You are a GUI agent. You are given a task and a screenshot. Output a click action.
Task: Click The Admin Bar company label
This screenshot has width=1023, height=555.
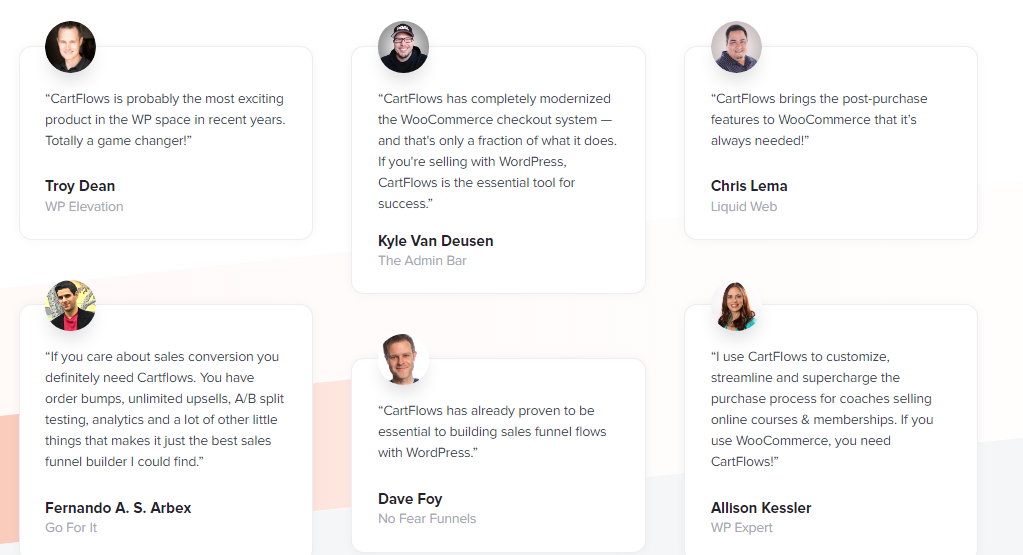pyautogui.click(x=422, y=261)
